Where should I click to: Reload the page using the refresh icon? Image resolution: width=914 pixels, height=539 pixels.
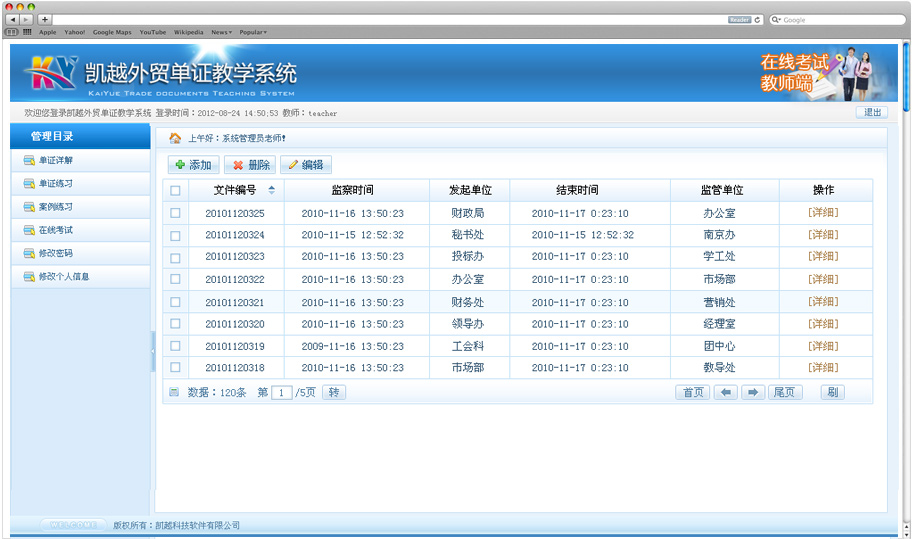pos(758,19)
